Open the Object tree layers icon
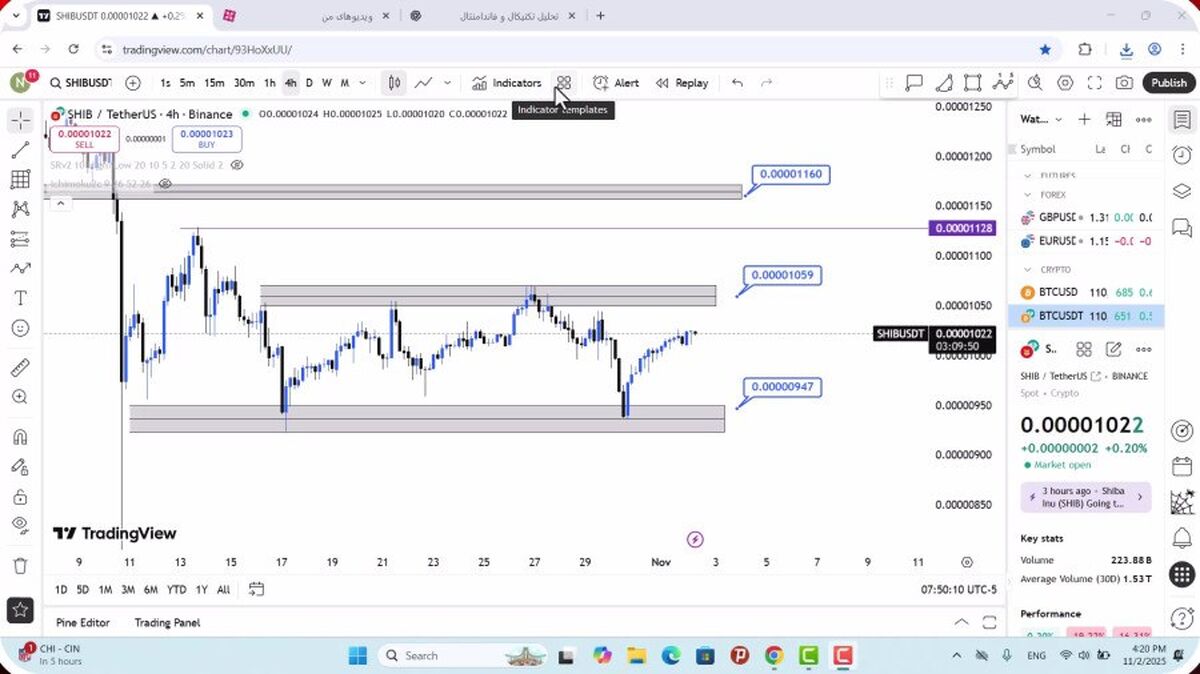 [1182, 190]
